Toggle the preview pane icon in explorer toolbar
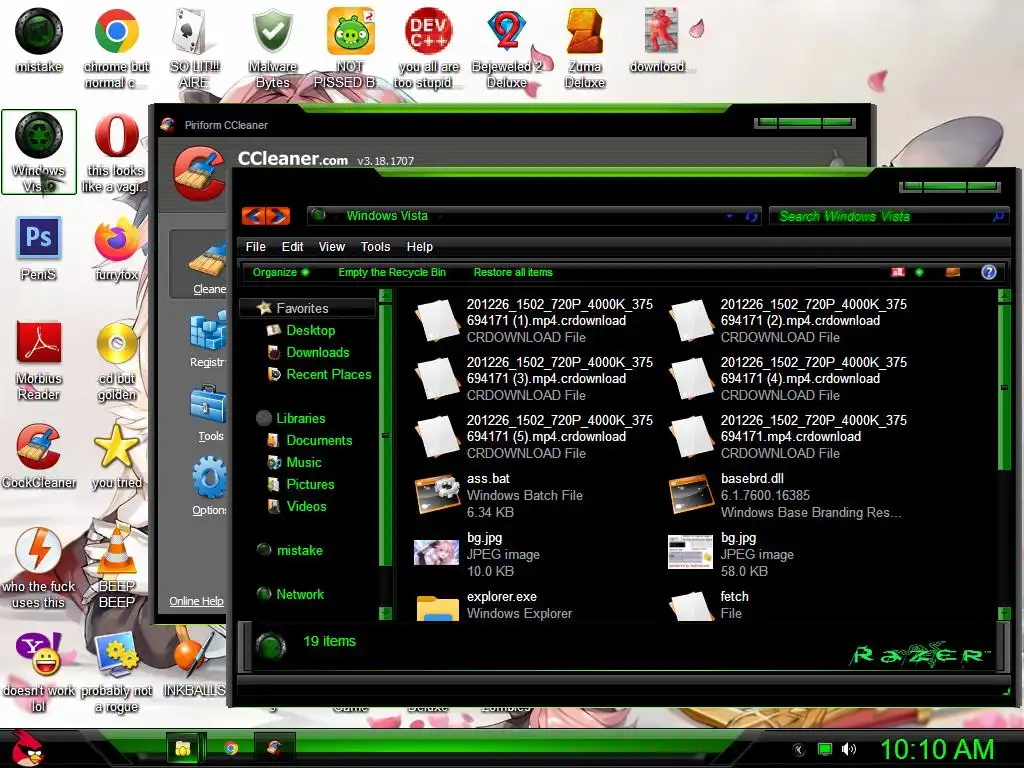The image size is (1024, 768). click(953, 272)
